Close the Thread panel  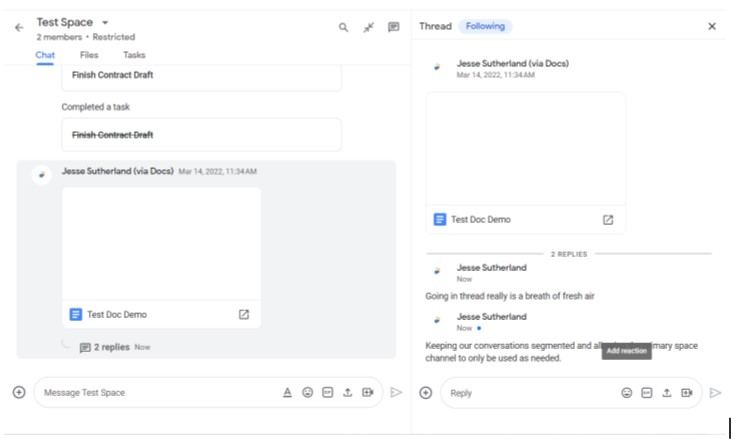pos(712,26)
